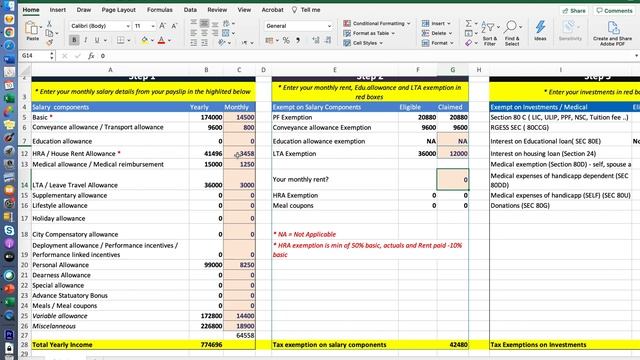Image resolution: width=640 pixels, height=360 pixels.
Task: Click the Enter checkmark icon in formula bar
Action: (x=78, y=56)
